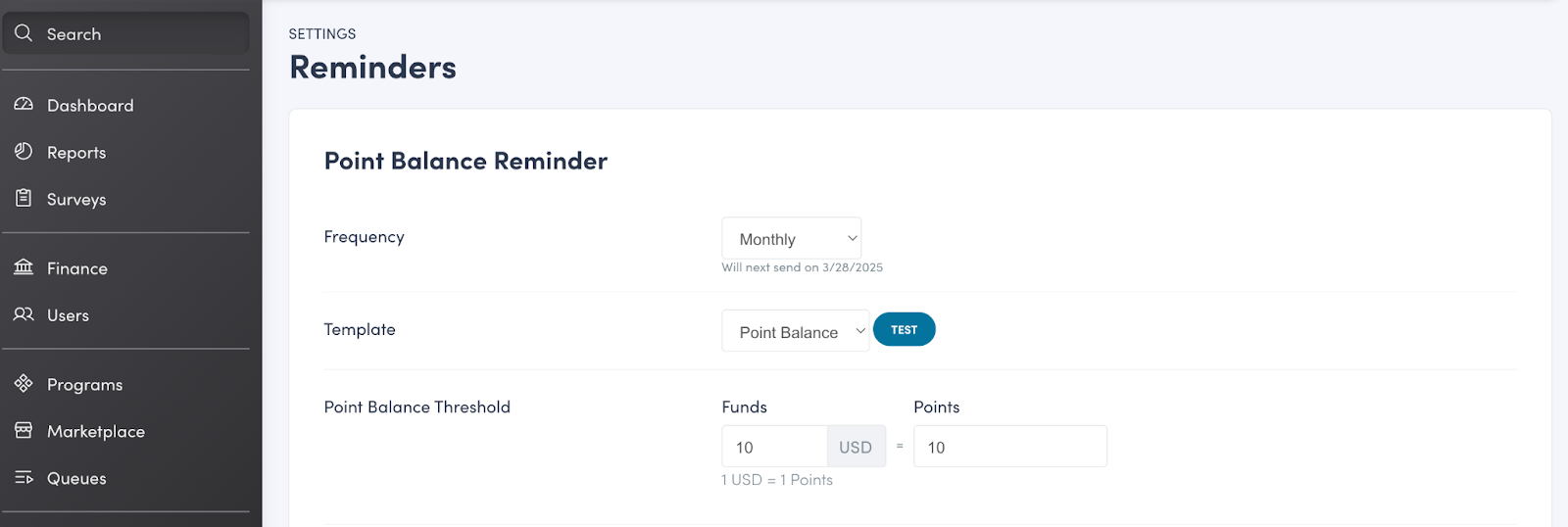Screen dimensions: 1568x527
Task: Click the USD currency label
Action: [x=856, y=447]
